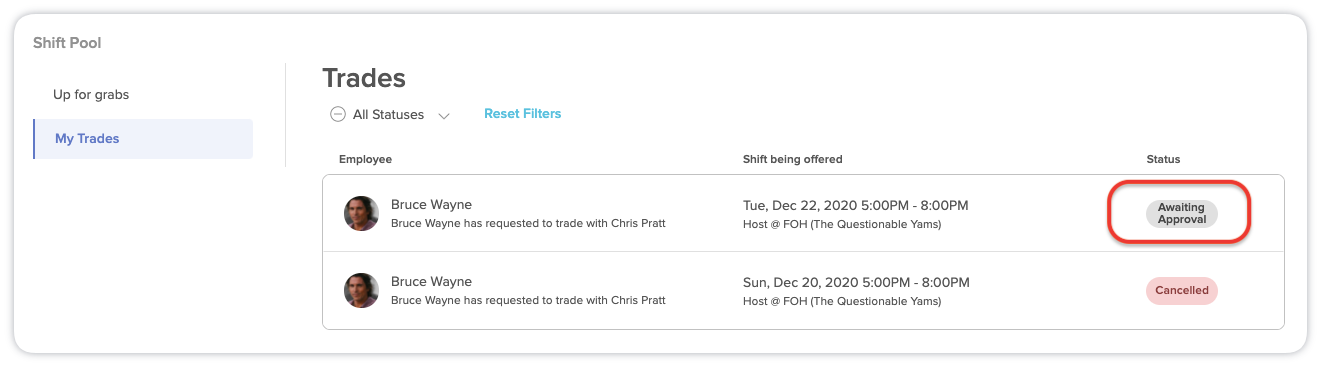The height and width of the screenshot is (367, 1321).
Task: Click Bruce Wayne's avatar in cancelled trade
Action: 361,290
